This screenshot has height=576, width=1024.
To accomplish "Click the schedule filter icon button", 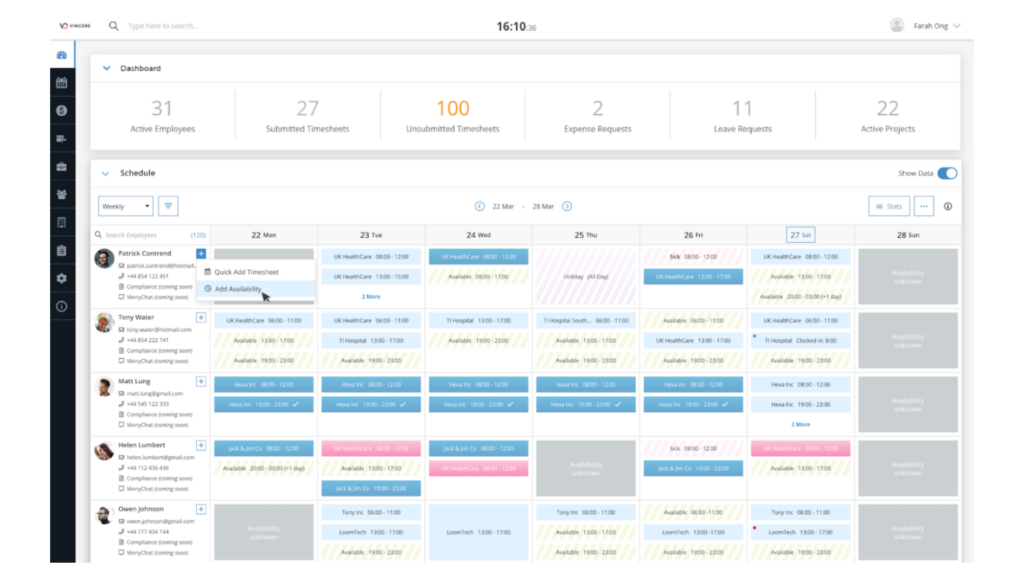I will [169, 206].
